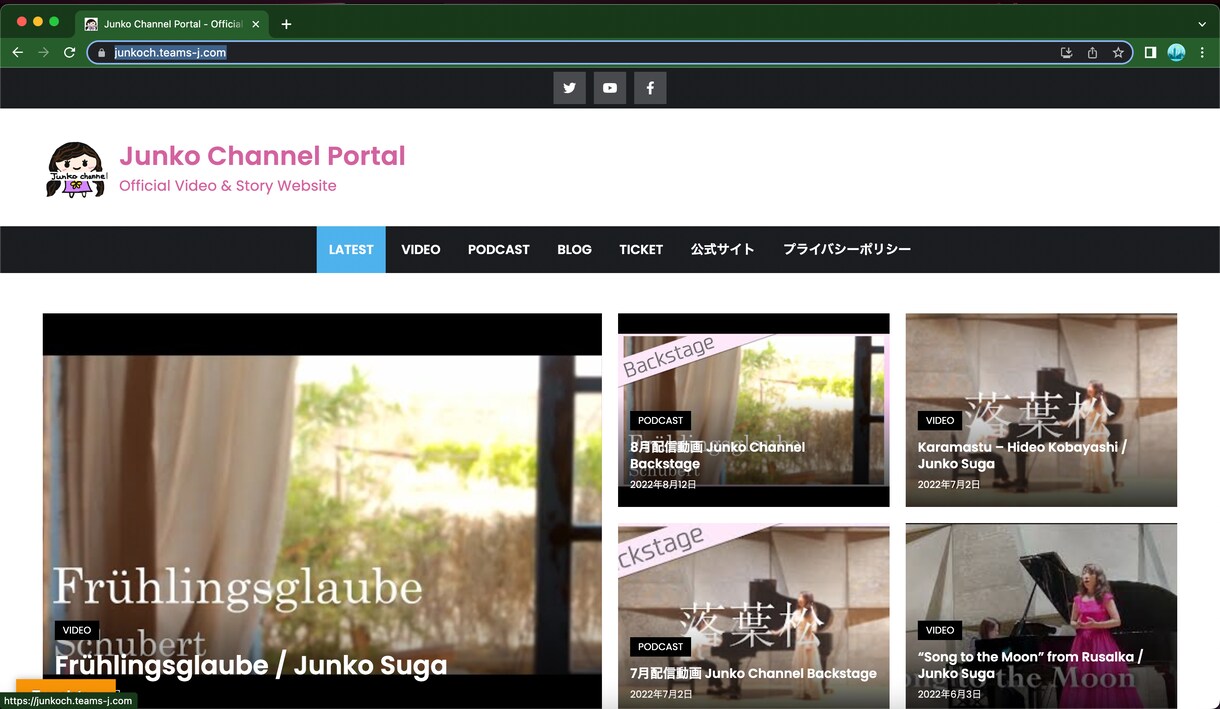Toggle the browser side panel icon
Viewport: 1220px width, 709px height.
tap(1150, 53)
